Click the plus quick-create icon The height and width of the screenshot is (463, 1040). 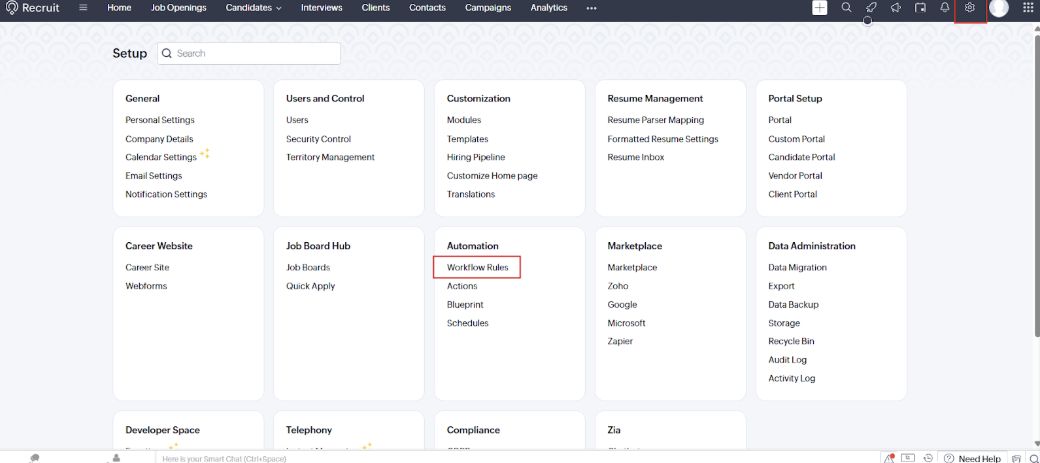tap(820, 8)
